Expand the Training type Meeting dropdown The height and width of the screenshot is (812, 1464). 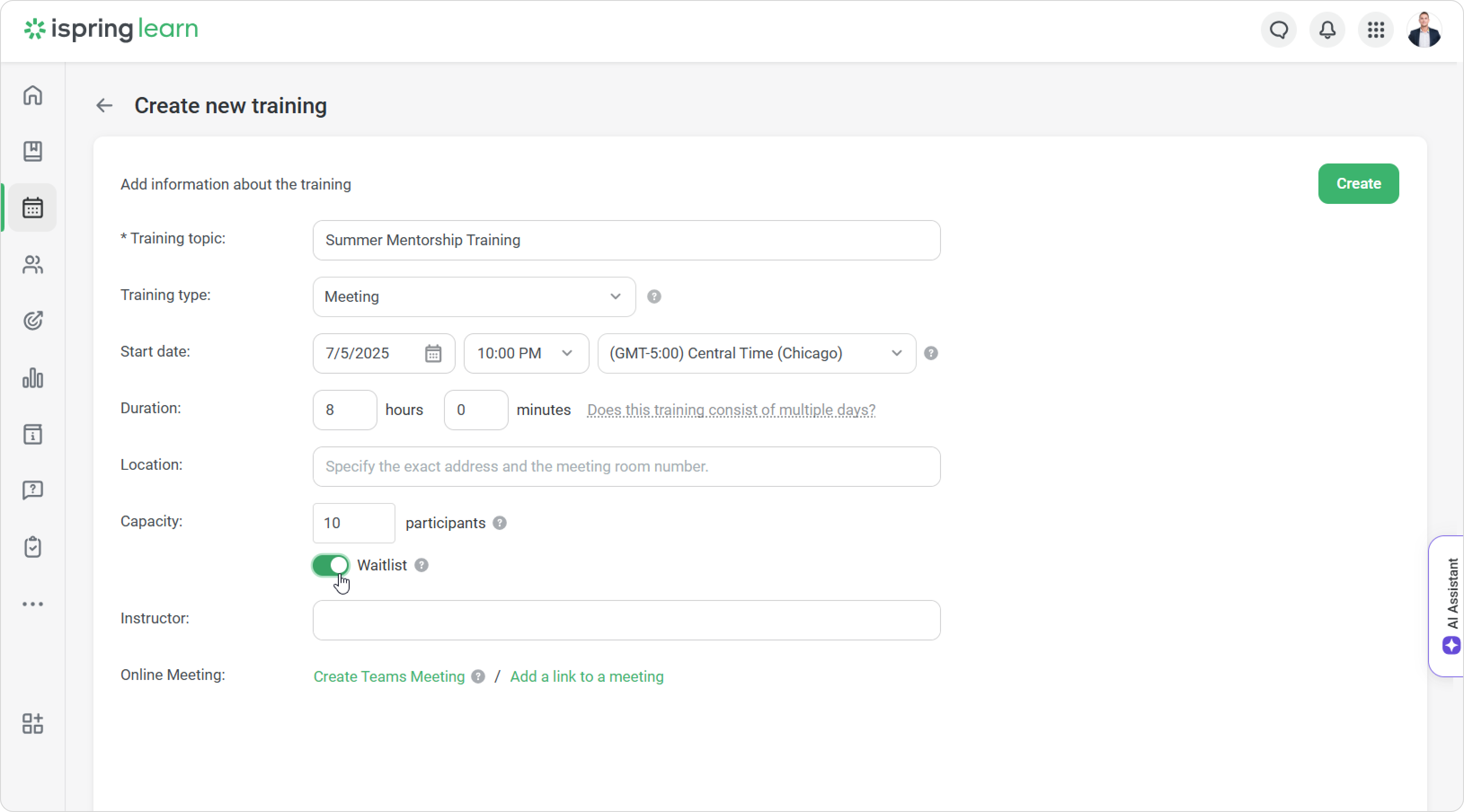(x=474, y=297)
